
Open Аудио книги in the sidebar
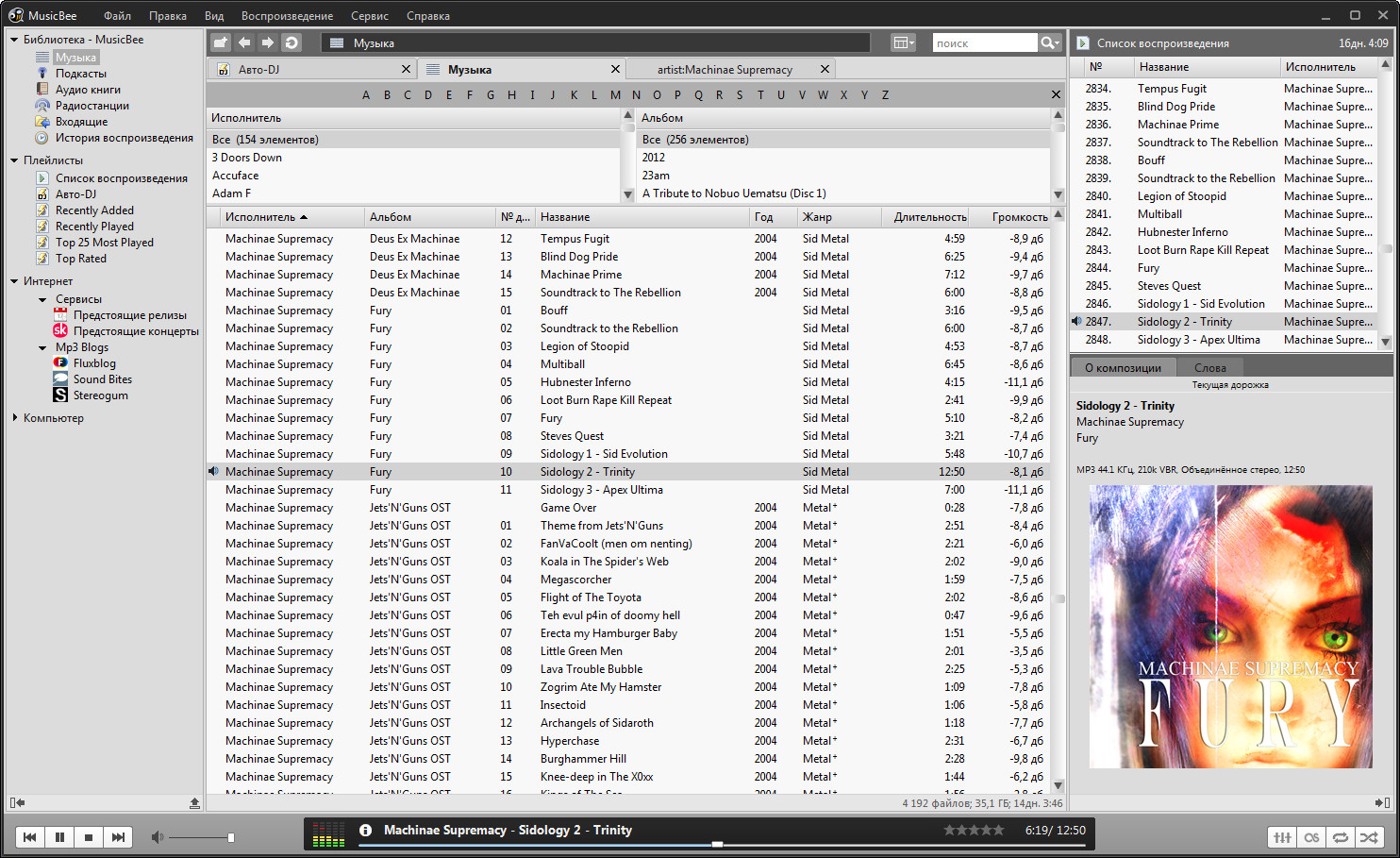[88, 90]
